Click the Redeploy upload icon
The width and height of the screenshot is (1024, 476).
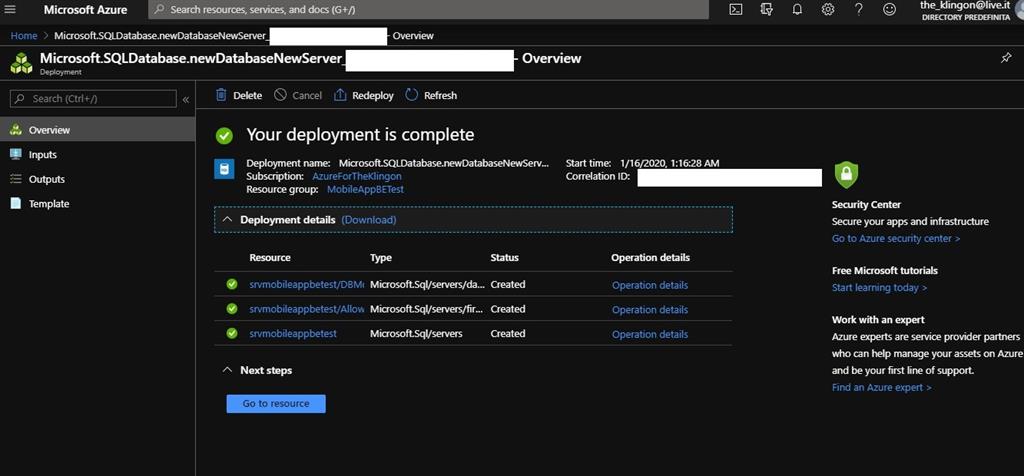click(340, 95)
